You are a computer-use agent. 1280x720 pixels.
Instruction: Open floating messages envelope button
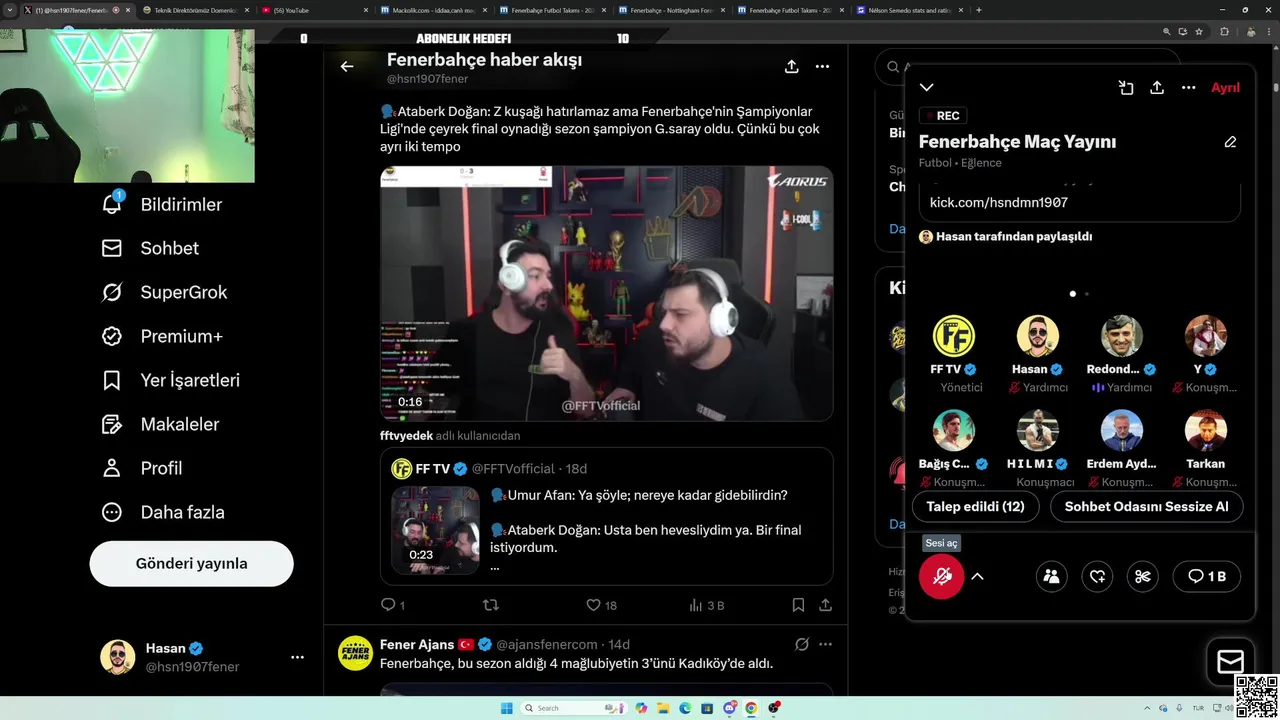(1230, 661)
